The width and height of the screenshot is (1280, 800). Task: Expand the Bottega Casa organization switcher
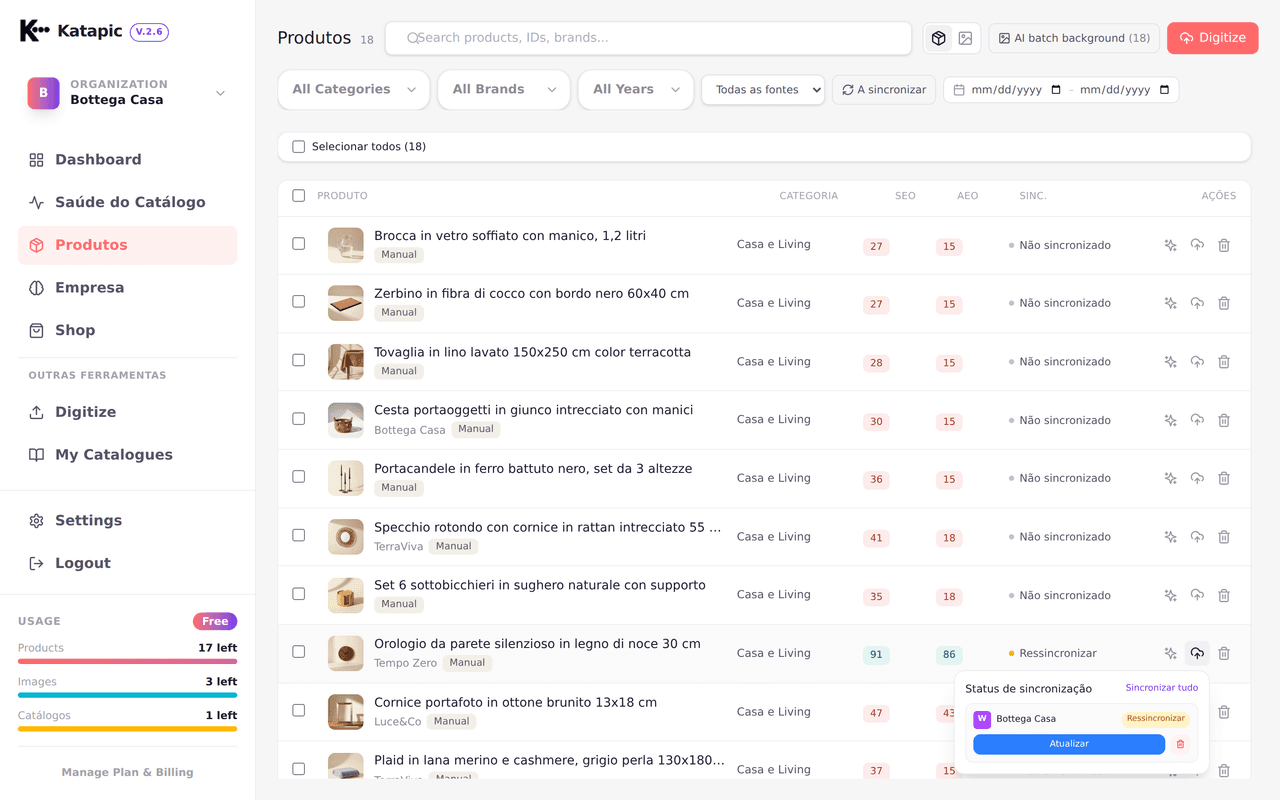tap(127, 93)
